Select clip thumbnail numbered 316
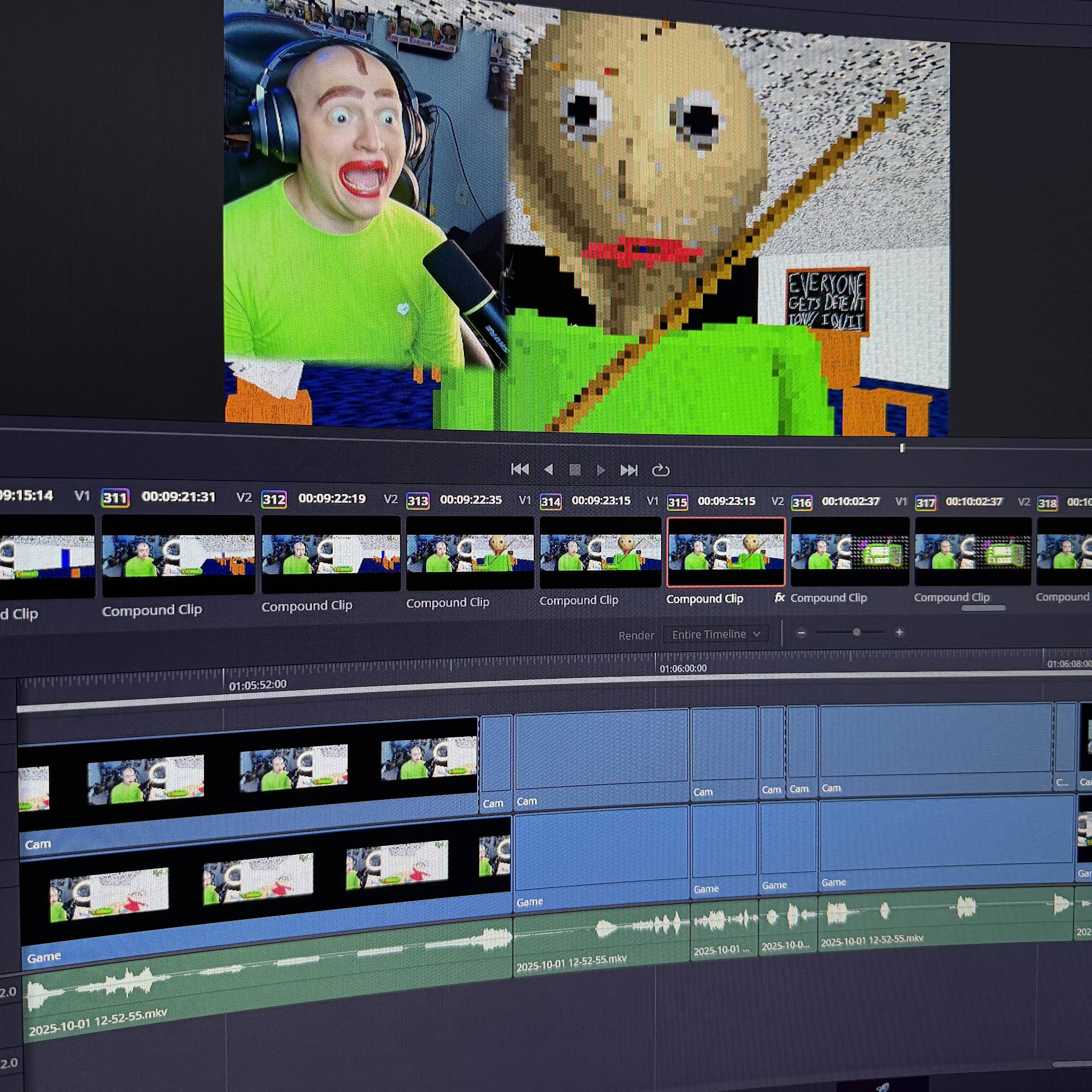Viewport: 1092px width, 1092px height. tap(849, 551)
